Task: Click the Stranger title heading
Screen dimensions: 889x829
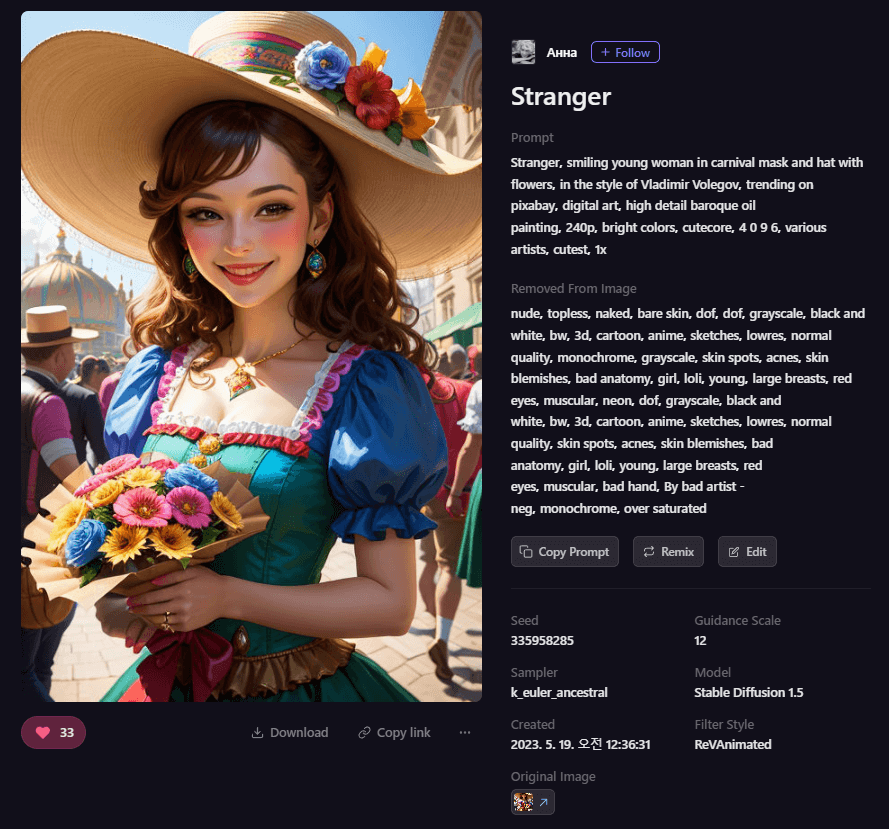Action: (x=561, y=96)
